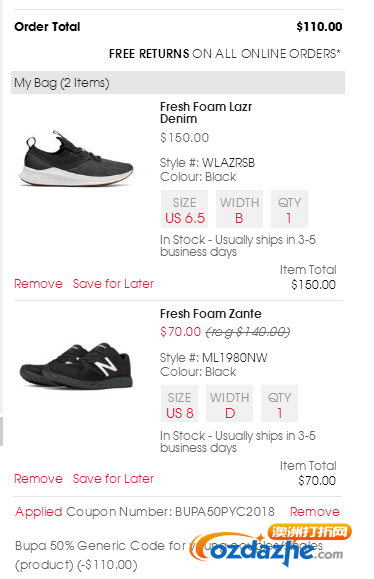Open Fresh Foam Lazr Denim product title
The width and height of the screenshot is (374, 579).
point(206,113)
